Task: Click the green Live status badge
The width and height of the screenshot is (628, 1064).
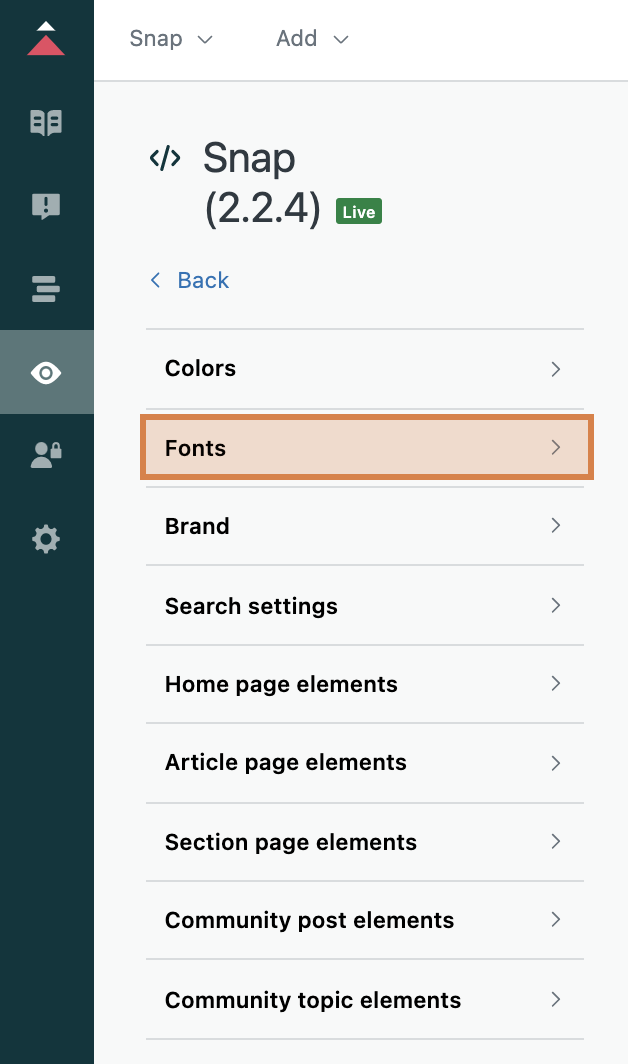Action: point(359,212)
